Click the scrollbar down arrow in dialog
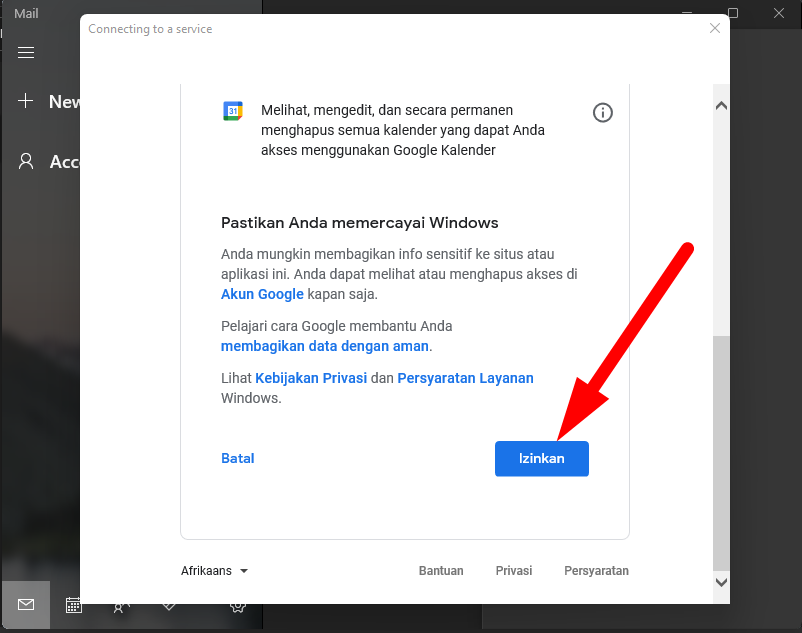 tap(721, 582)
